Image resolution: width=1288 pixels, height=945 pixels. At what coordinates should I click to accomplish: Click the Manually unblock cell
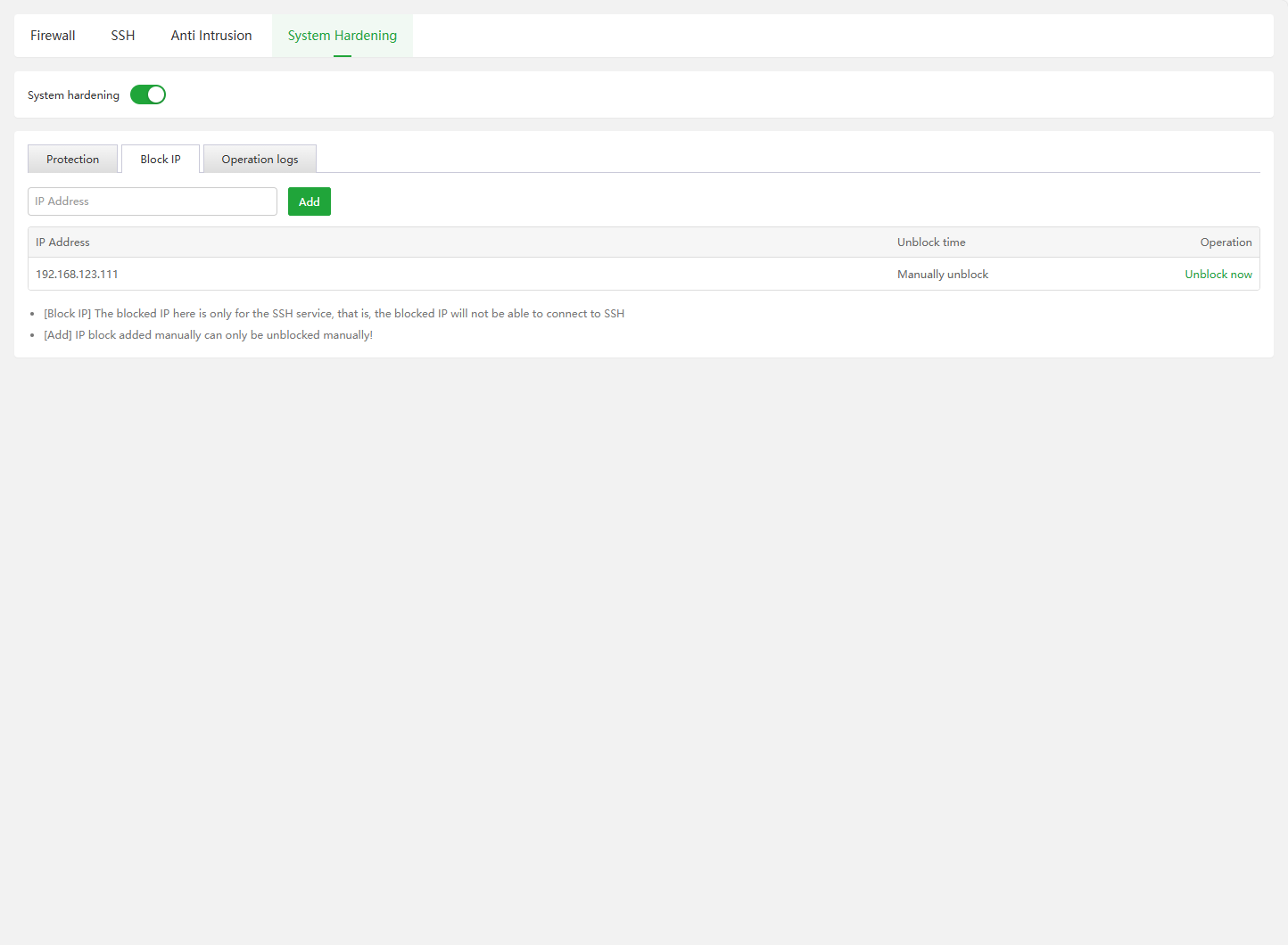pyautogui.click(x=942, y=275)
